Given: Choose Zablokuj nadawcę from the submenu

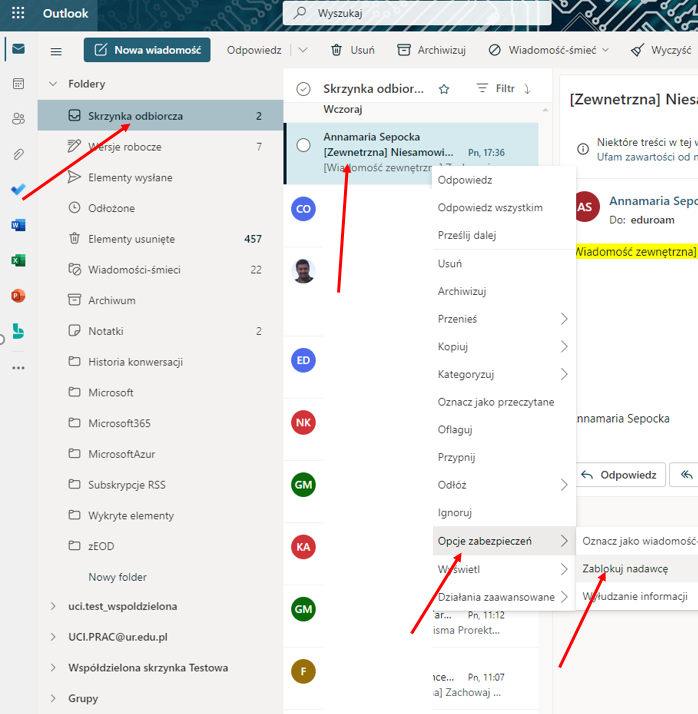Looking at the screenshot, I should click(x=626, y=568).
